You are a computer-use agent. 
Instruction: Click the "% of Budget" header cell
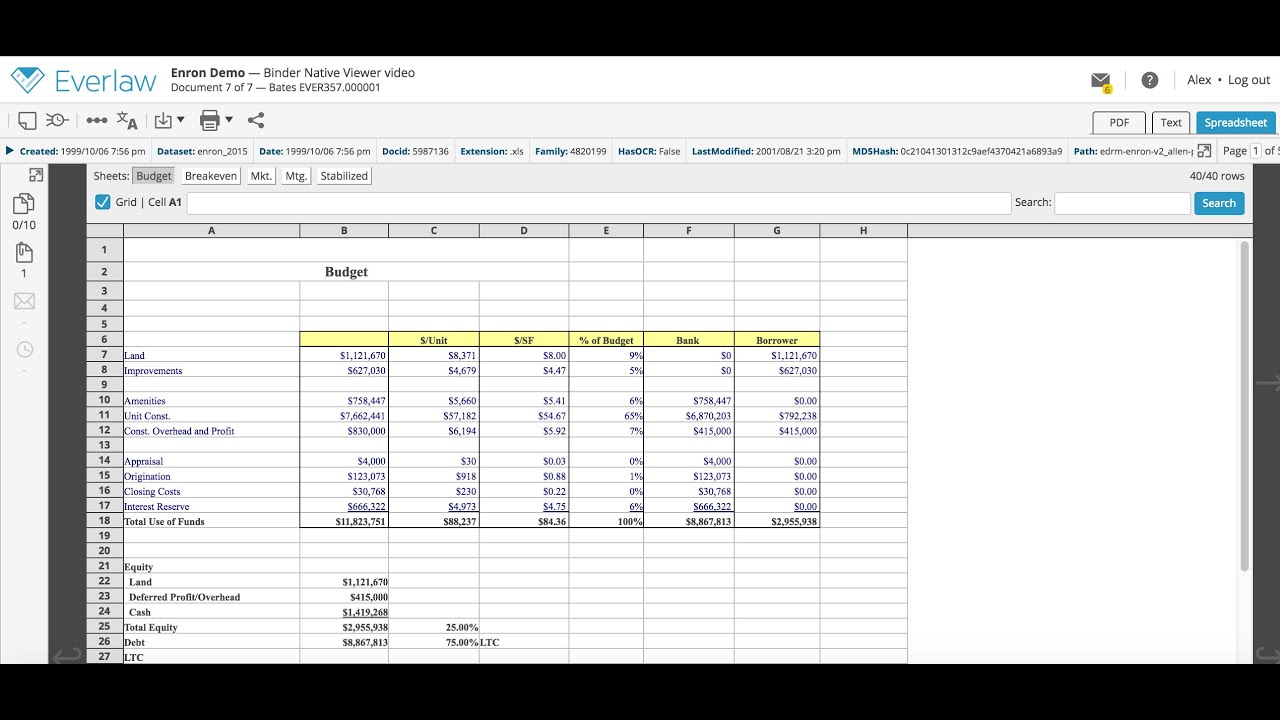[x=606, y=340]
